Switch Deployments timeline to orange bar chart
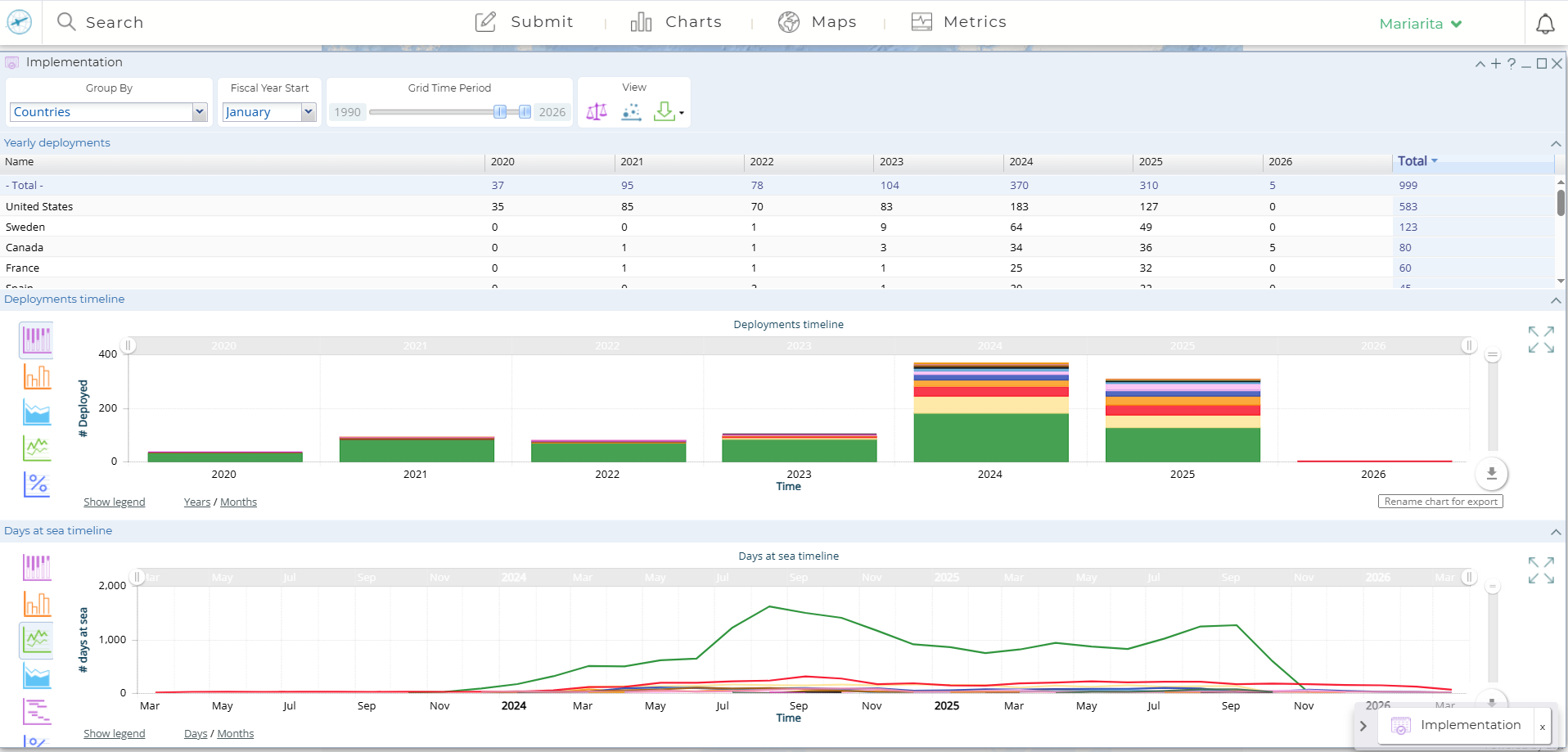The width and height of the screenshot is (1568, 752). point(37,376)
